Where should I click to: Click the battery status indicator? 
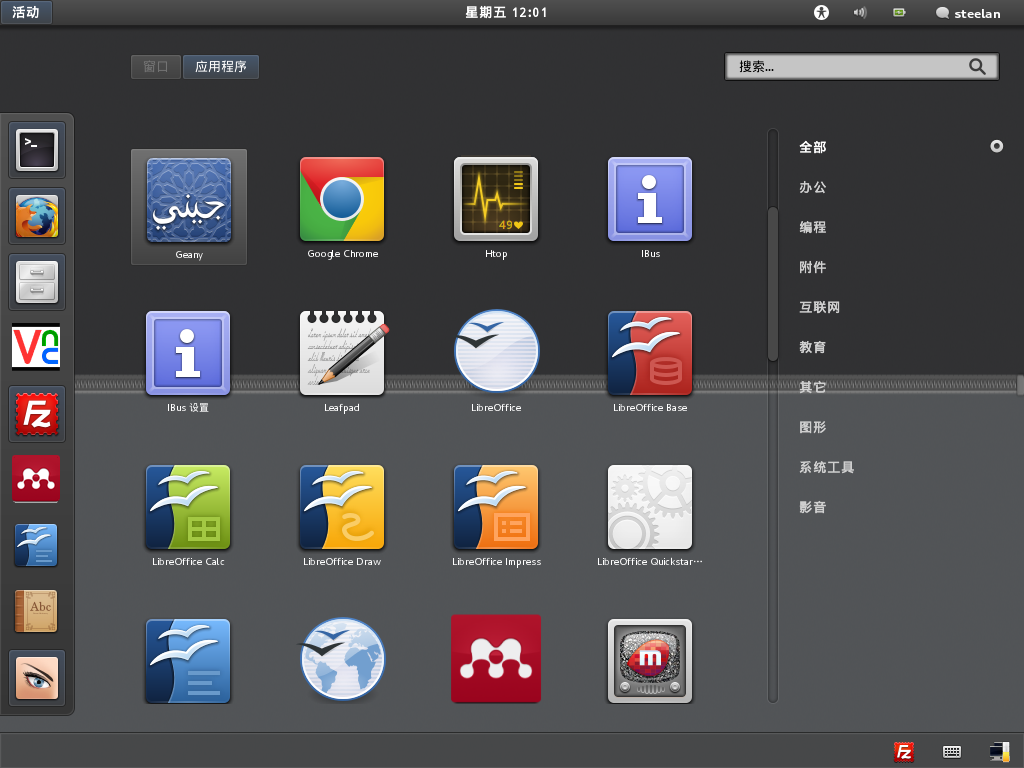tap(899, 12)
